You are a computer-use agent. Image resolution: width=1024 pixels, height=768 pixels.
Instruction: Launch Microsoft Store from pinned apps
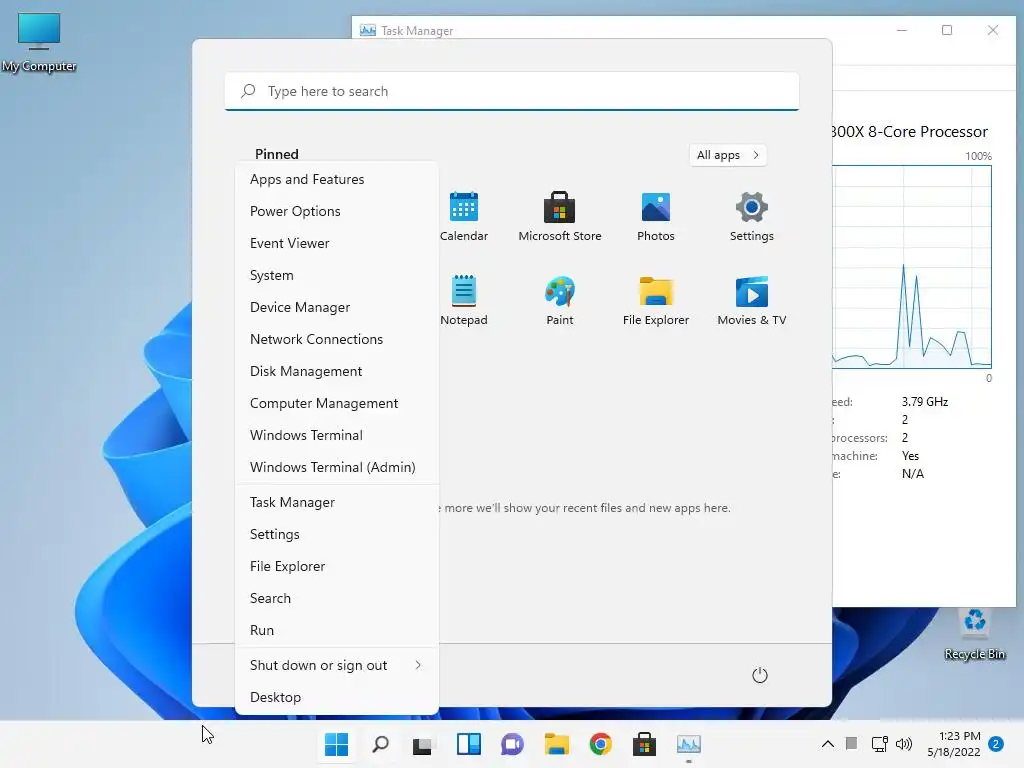[560, 216]
